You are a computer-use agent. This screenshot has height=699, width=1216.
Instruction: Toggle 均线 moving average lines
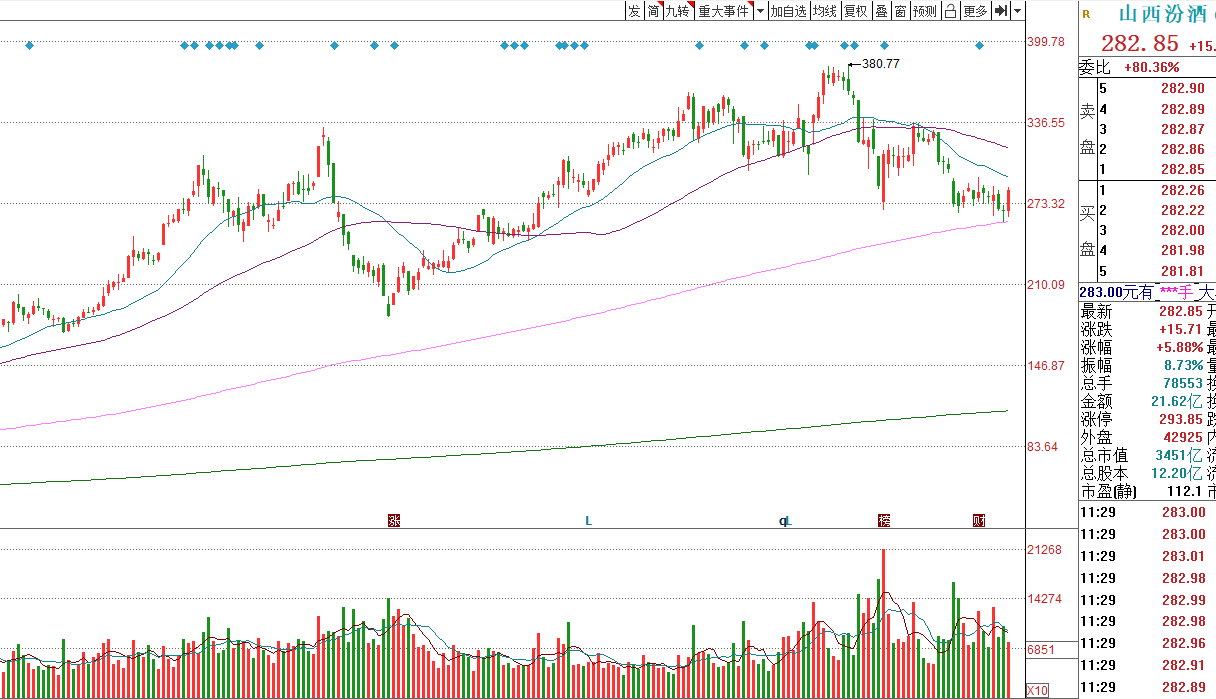(825, 11)
